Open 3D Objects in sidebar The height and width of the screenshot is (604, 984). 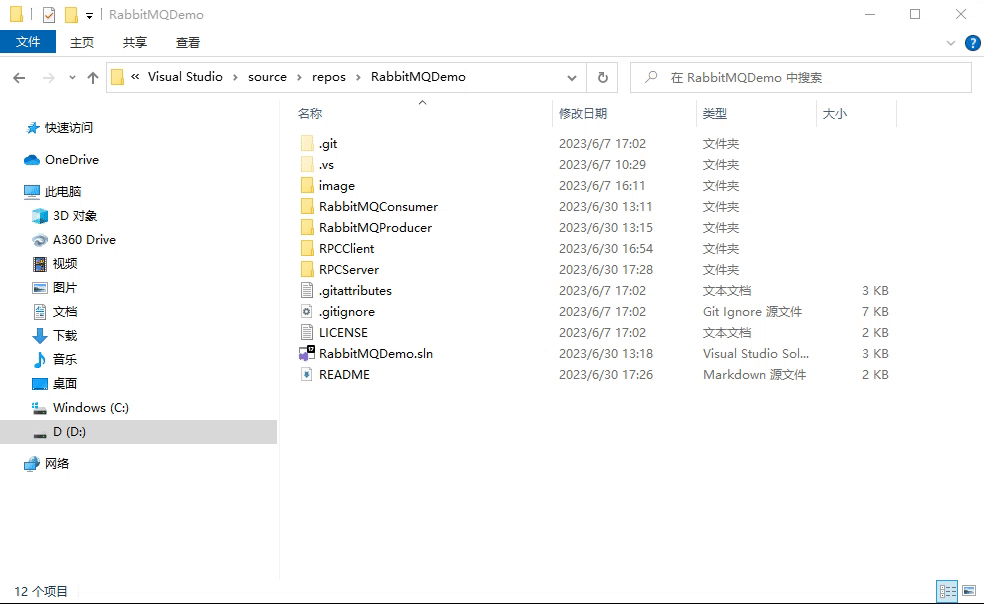pos(65,216)
